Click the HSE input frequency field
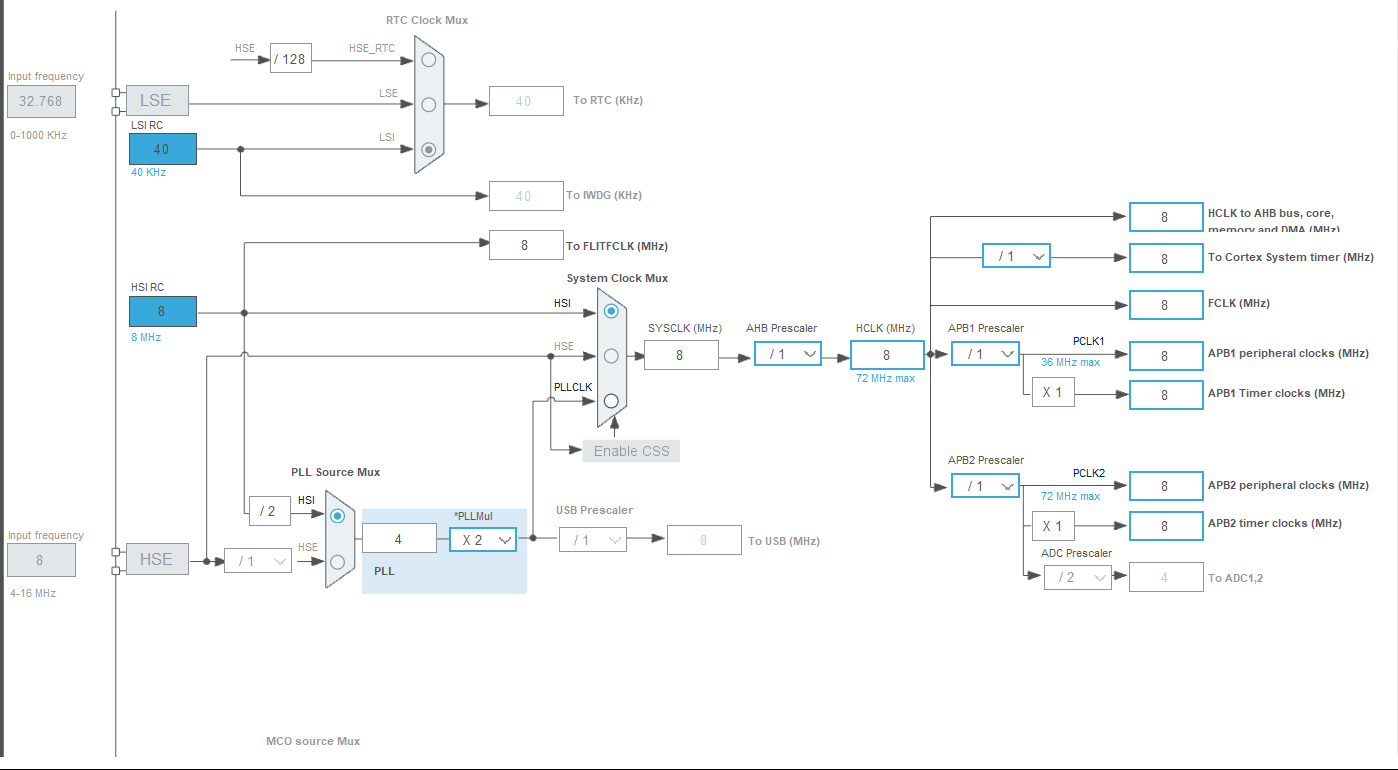The image size is (1398, 770). pos(41,560)
